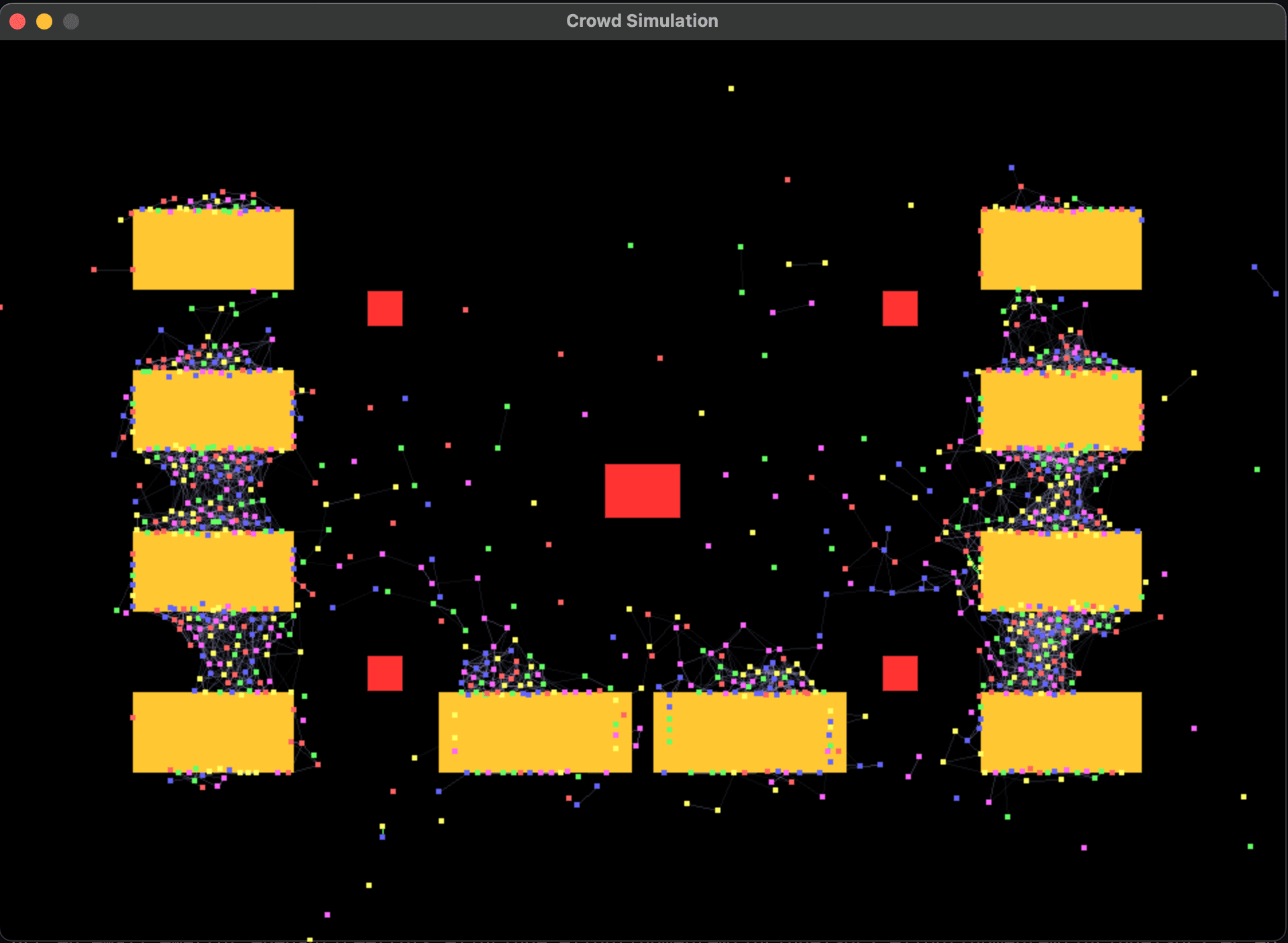Select the lone yellow agent near the top center

(x=730, y=87)
